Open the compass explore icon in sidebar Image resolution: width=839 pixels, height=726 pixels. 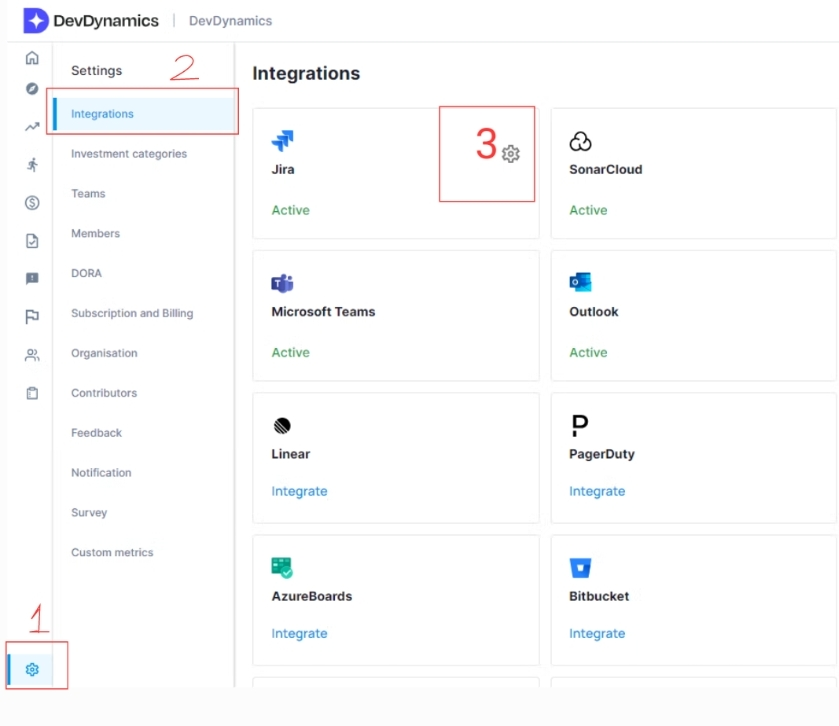coord(32,88)
